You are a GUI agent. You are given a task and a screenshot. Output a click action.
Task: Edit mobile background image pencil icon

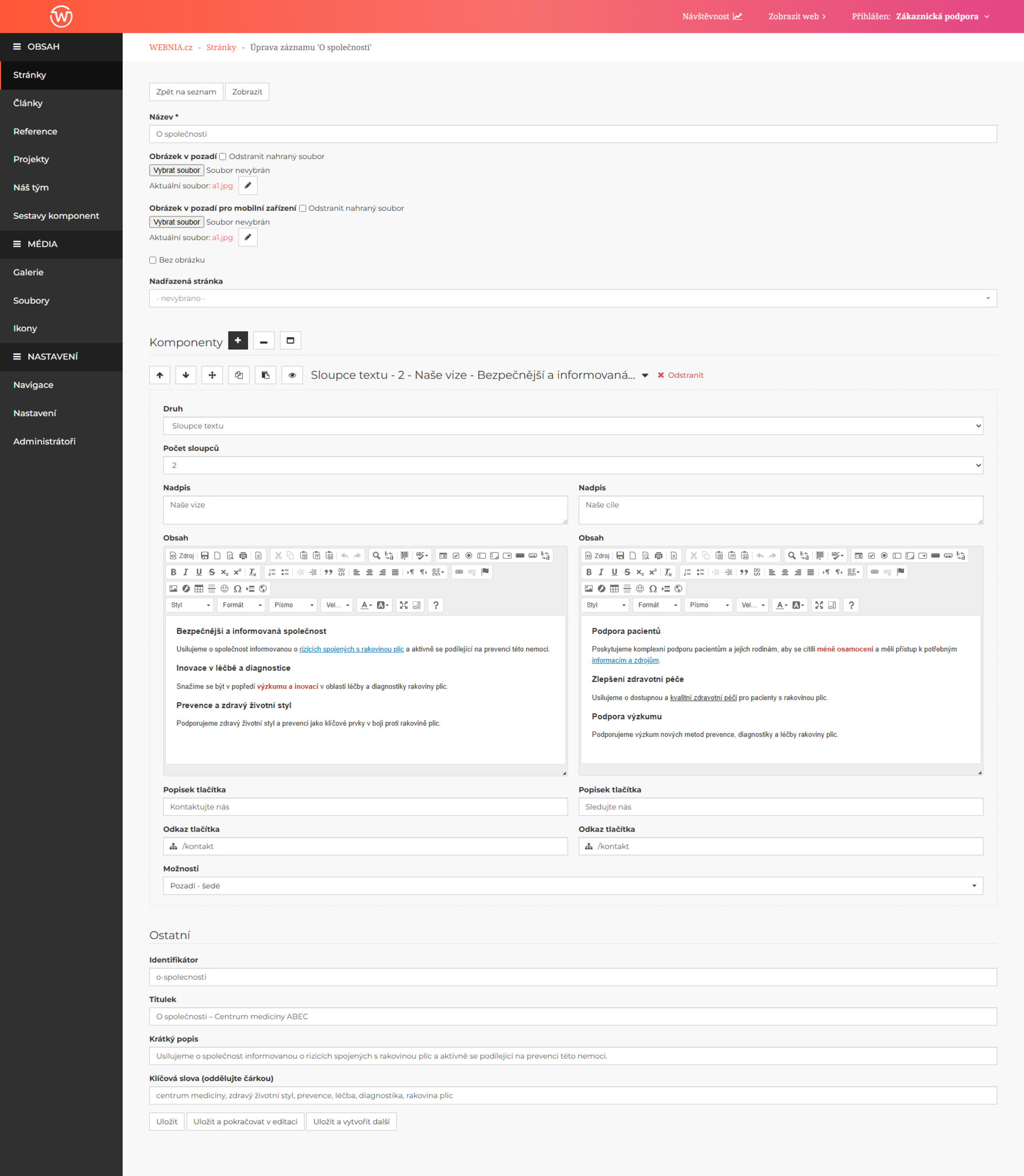pos(248,237)
